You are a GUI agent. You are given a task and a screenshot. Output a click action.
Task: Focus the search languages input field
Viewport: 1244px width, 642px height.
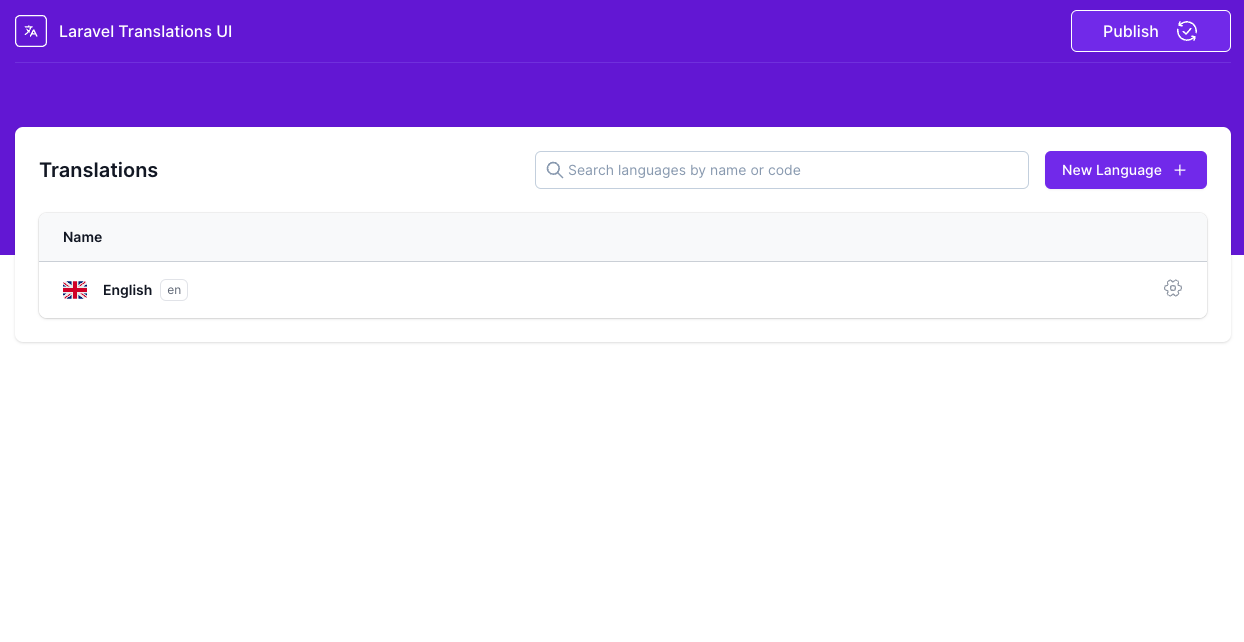point(781,170)
